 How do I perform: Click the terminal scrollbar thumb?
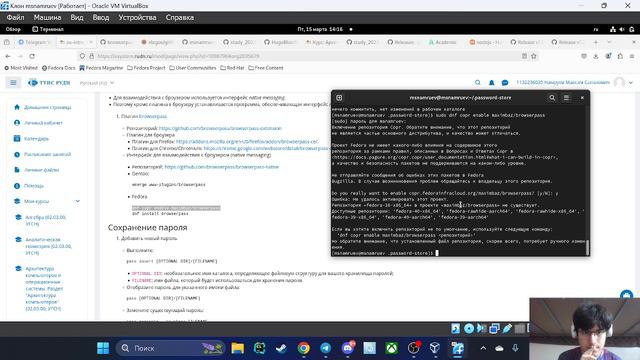click(587, 247)
